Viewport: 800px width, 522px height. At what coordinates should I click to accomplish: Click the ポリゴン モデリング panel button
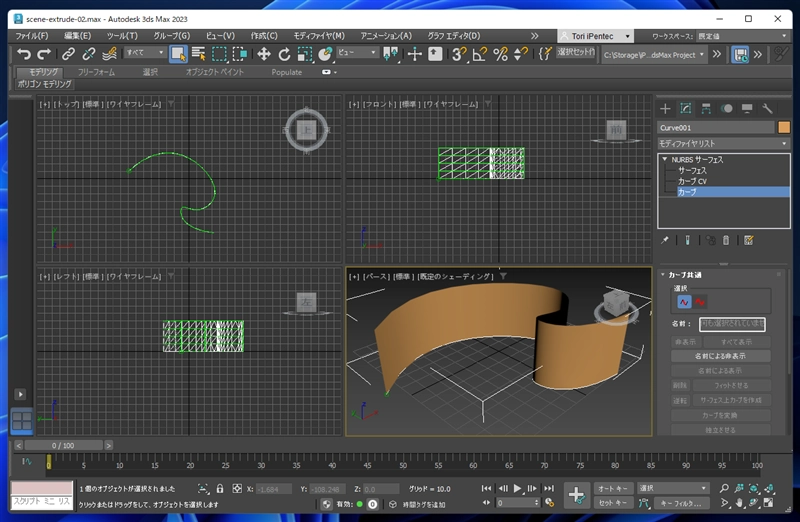[45, 84]
